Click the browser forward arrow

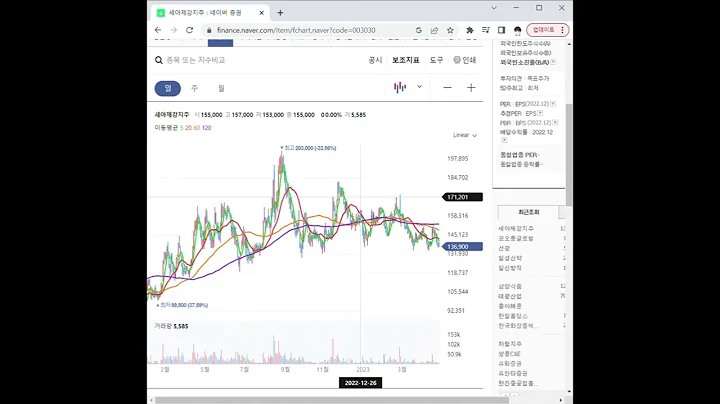(x=174, y=30)
